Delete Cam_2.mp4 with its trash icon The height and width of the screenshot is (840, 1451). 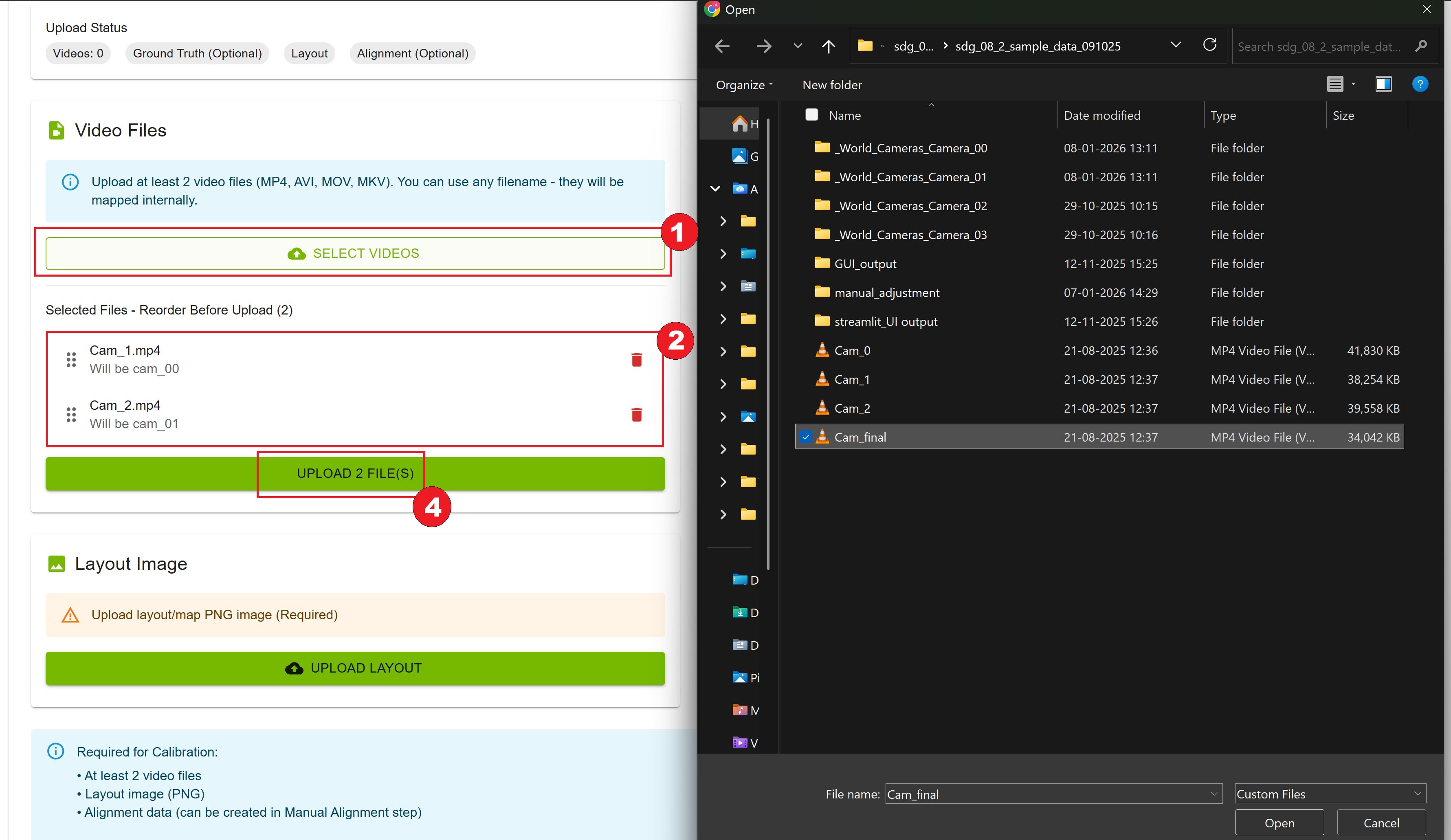(636, 415)
